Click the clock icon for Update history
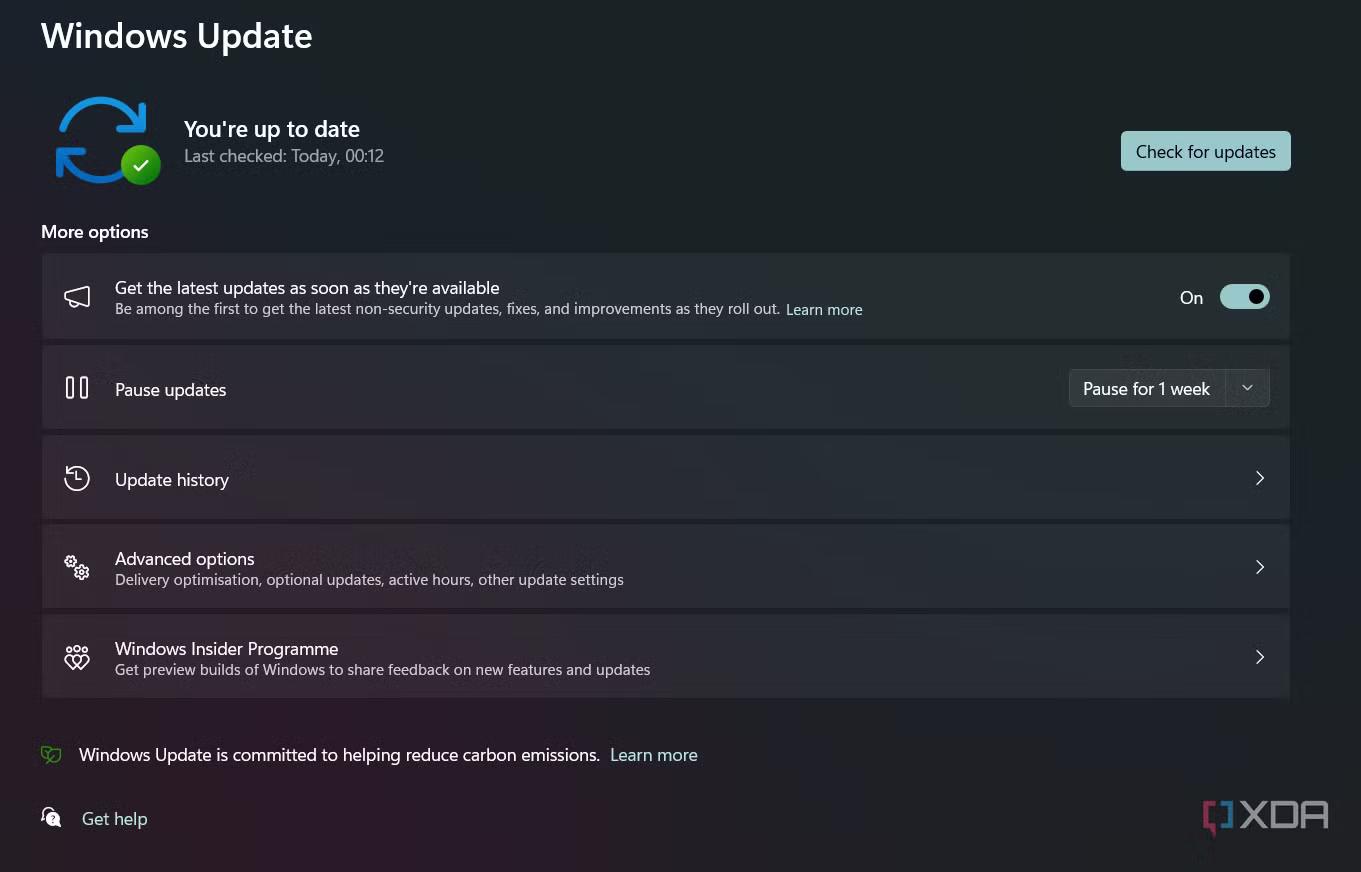 click(77, 478)
